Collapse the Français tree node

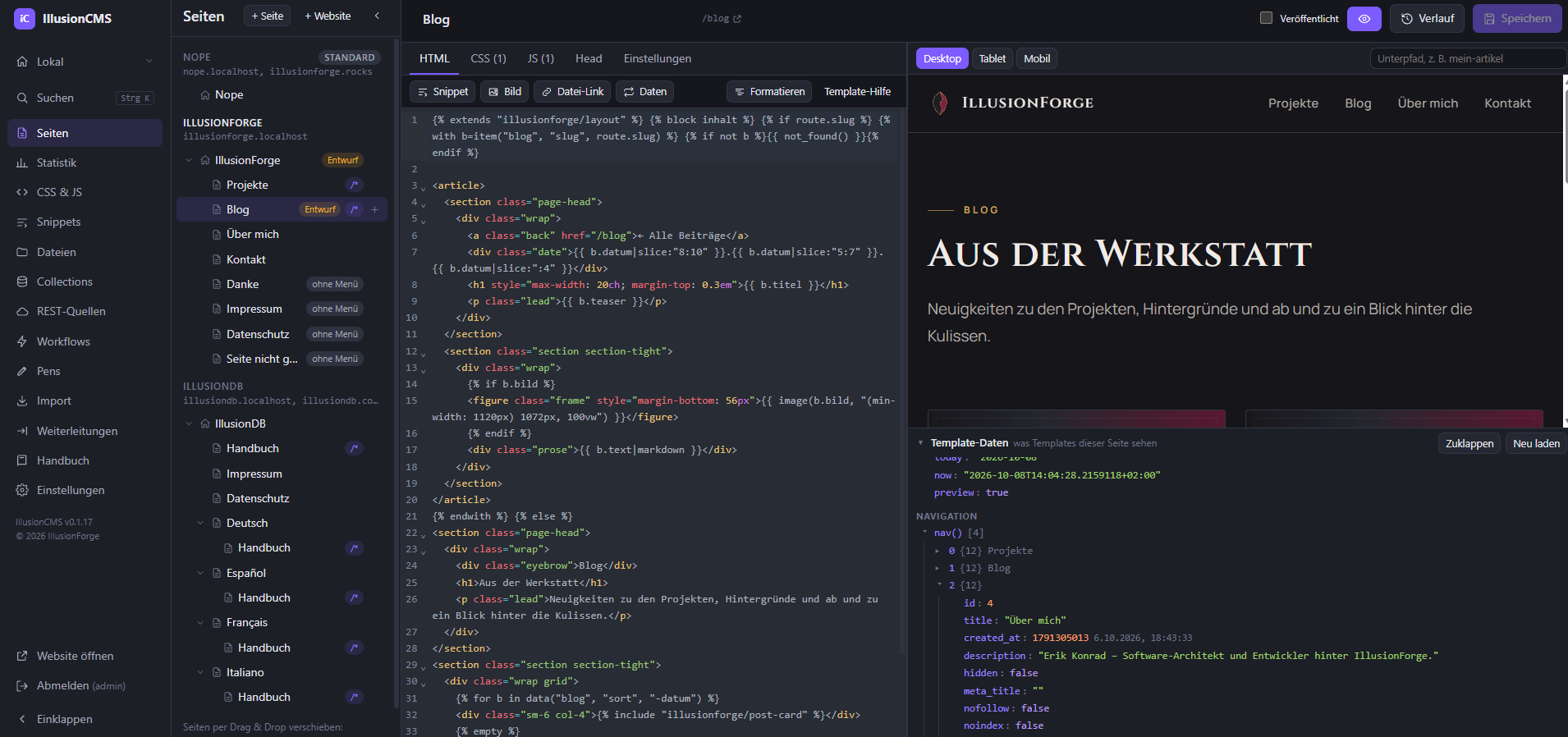click(200, 622)
